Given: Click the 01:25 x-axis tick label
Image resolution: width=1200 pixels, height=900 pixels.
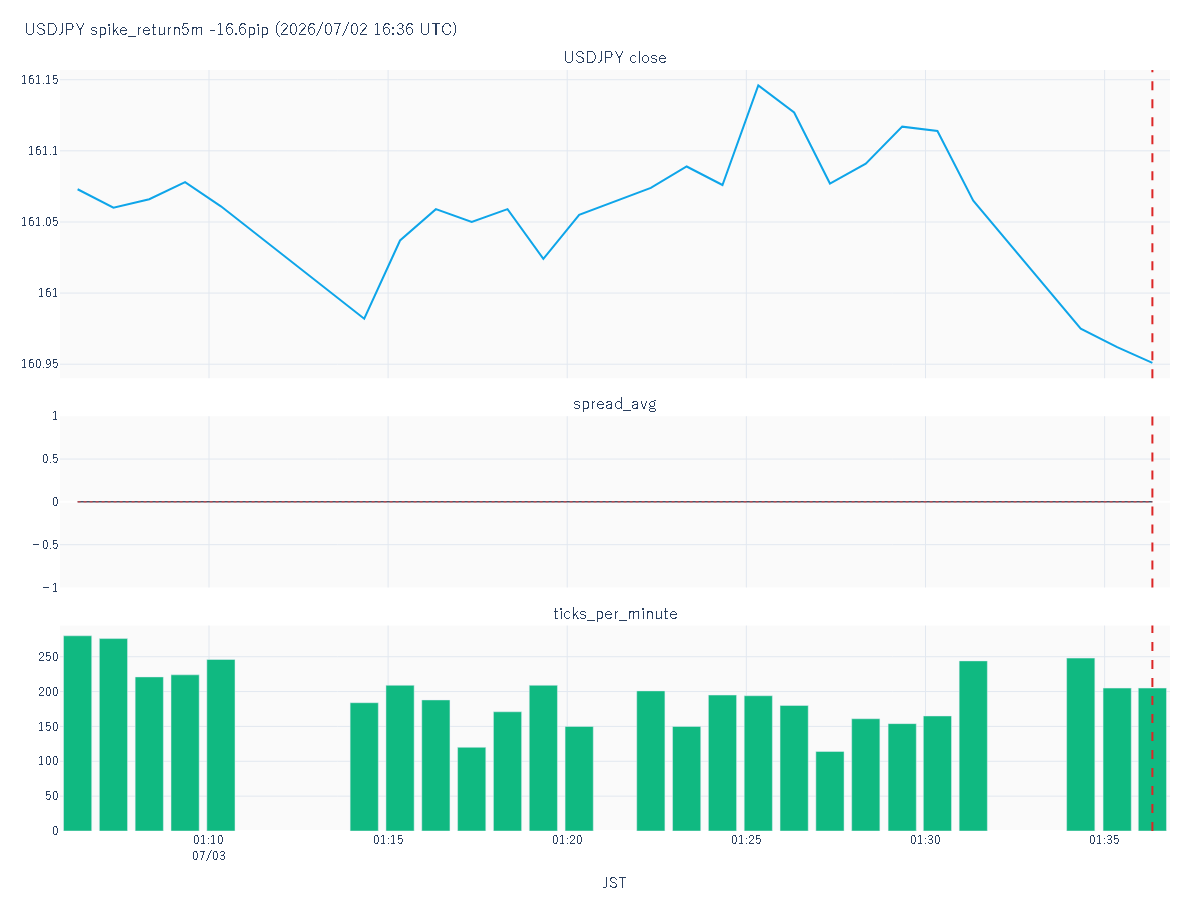Looking at the screenshot, I should tap(746, 840).
